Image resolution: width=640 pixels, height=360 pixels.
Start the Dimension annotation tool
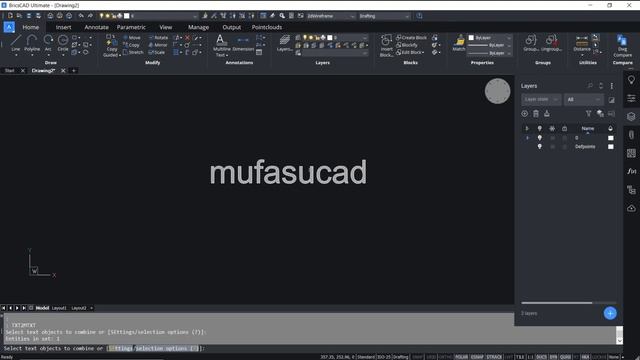(x=243, y=43)
